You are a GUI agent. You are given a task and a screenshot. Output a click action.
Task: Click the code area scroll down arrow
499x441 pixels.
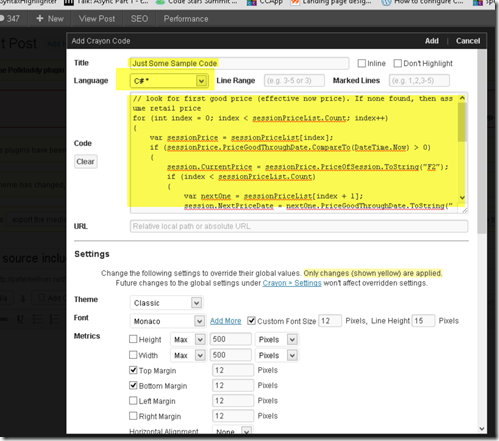tap(462, 197)
